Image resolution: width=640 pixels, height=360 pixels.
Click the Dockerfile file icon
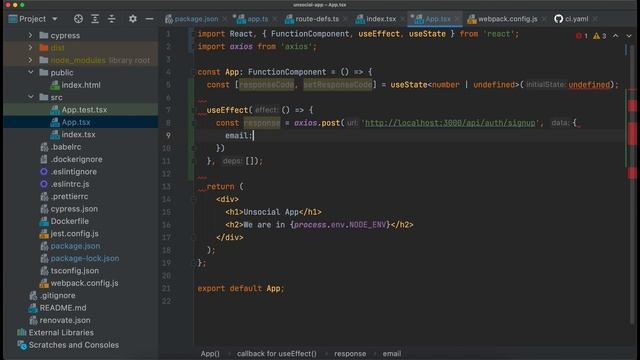click(x=44, y=221)
